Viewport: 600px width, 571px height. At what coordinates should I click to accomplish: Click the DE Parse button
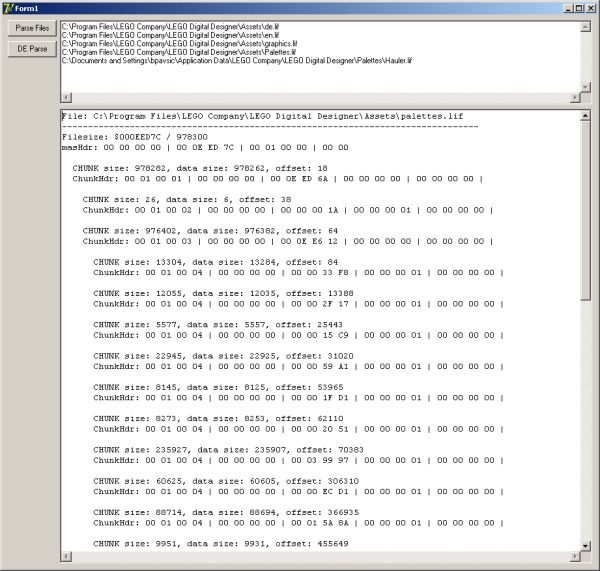pyautogui.click(x=32, y=49)
